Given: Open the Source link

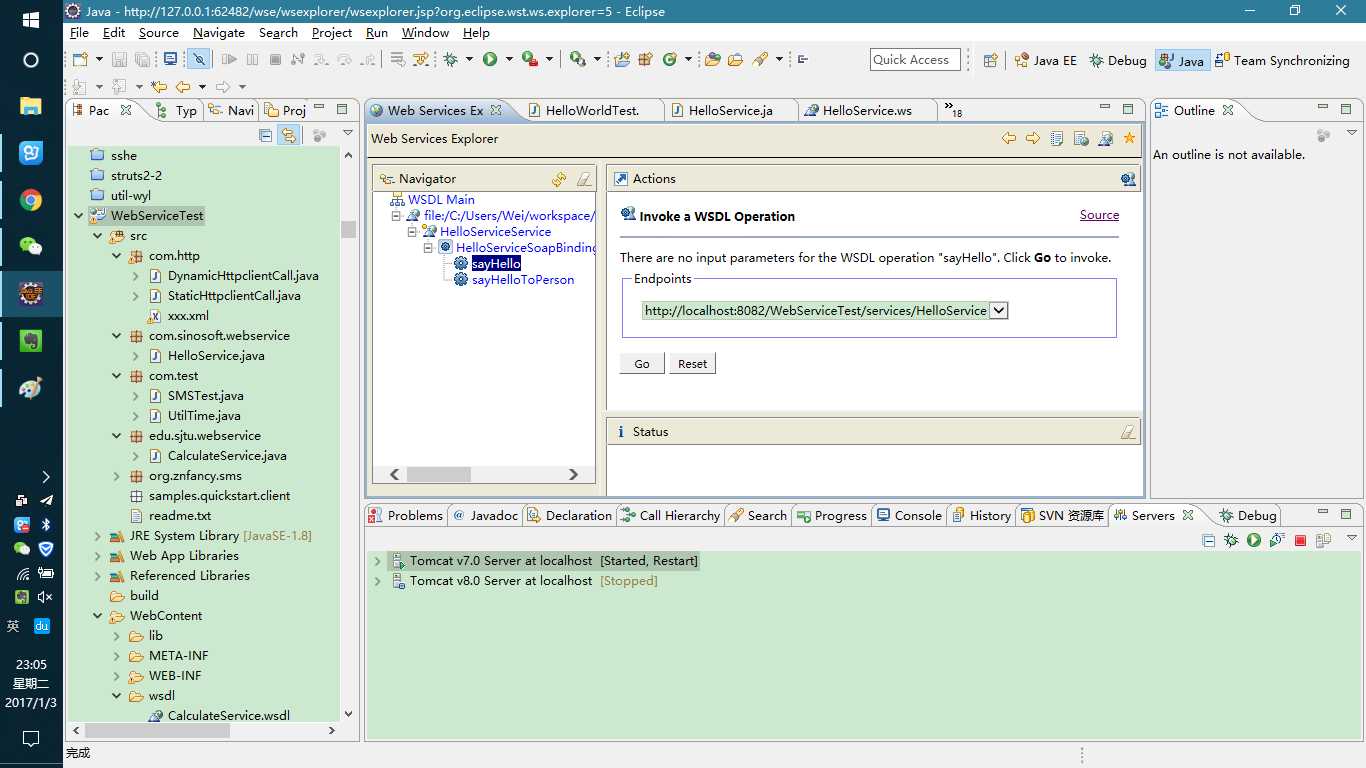Looking at the screenshot, I should pyautogui.click(x=1099, y=215).
